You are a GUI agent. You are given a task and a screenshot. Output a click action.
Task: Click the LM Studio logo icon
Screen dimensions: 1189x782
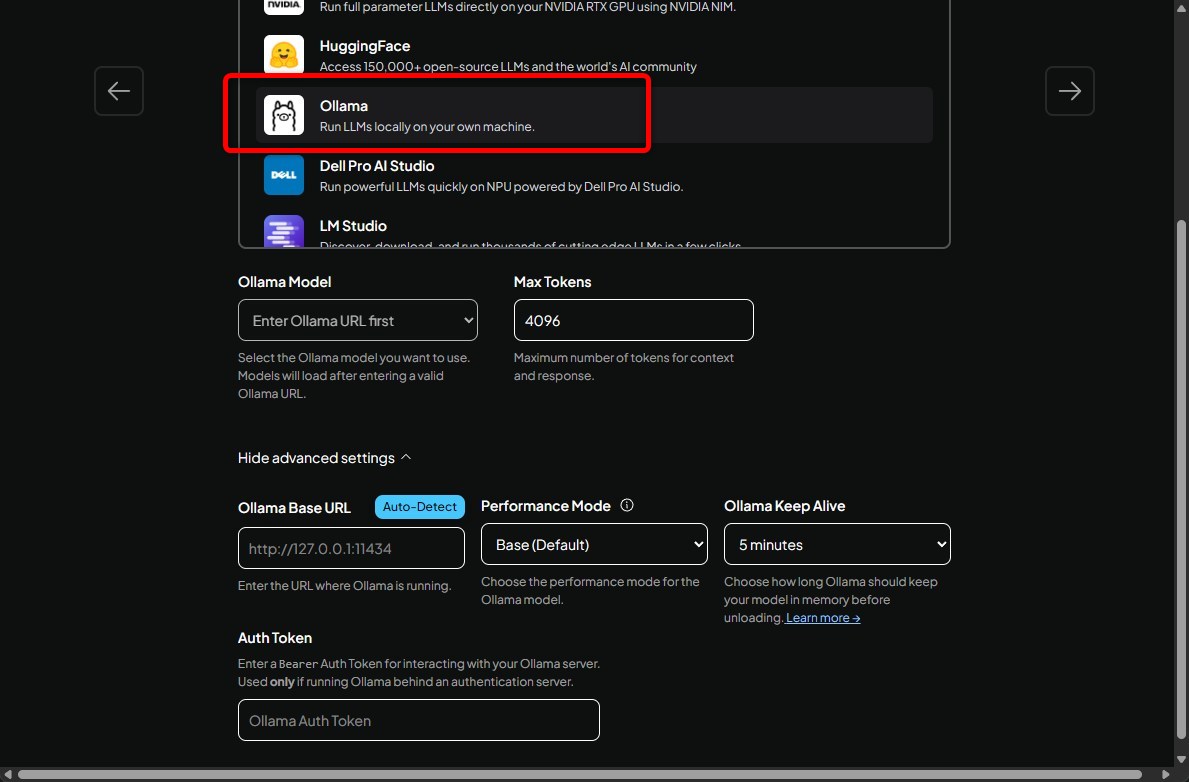point(284,231)
